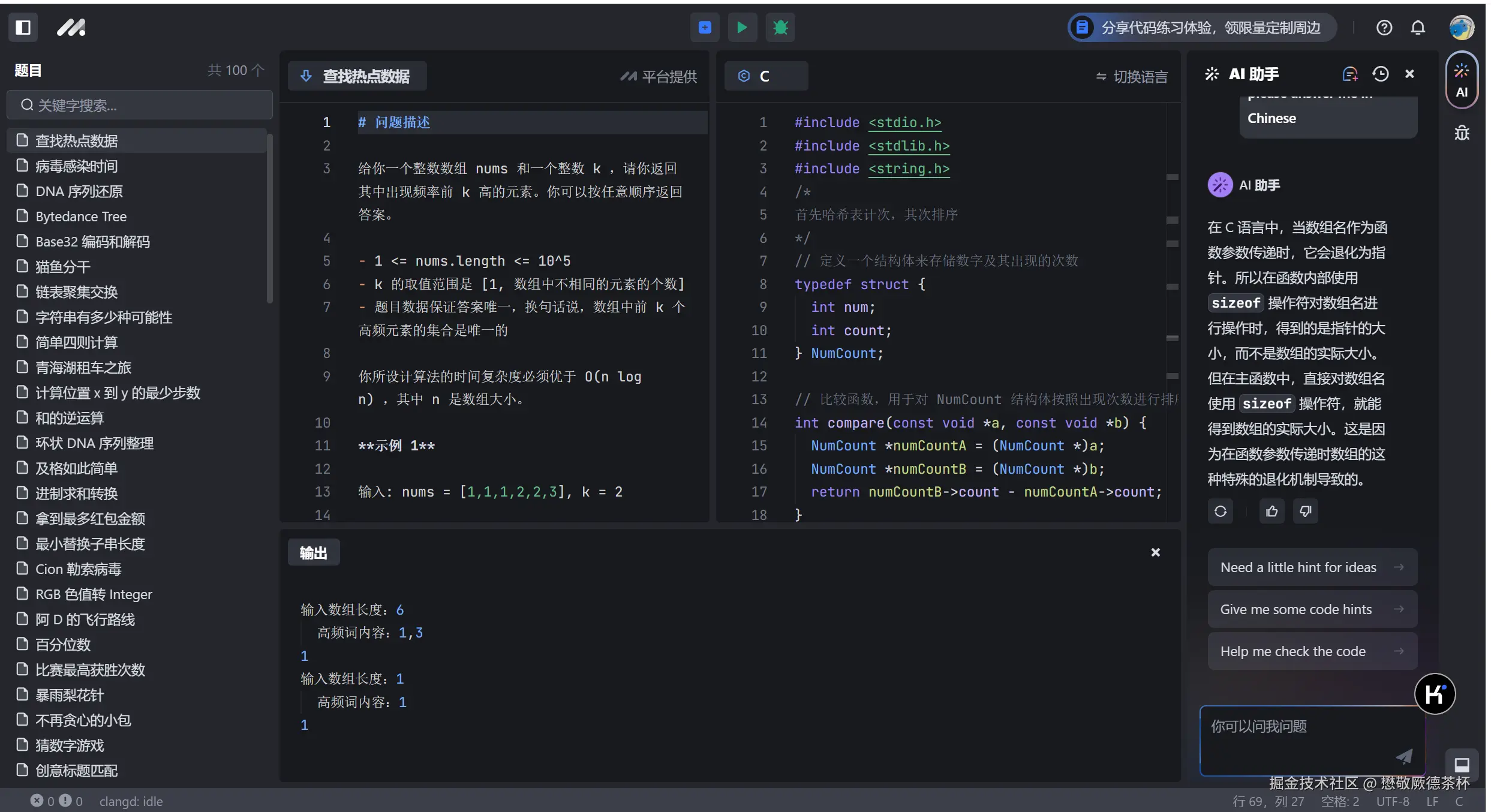The width and height of the screenshot is (1491, 812).
Task: Click the green bug debug icon
Action: 780,28
